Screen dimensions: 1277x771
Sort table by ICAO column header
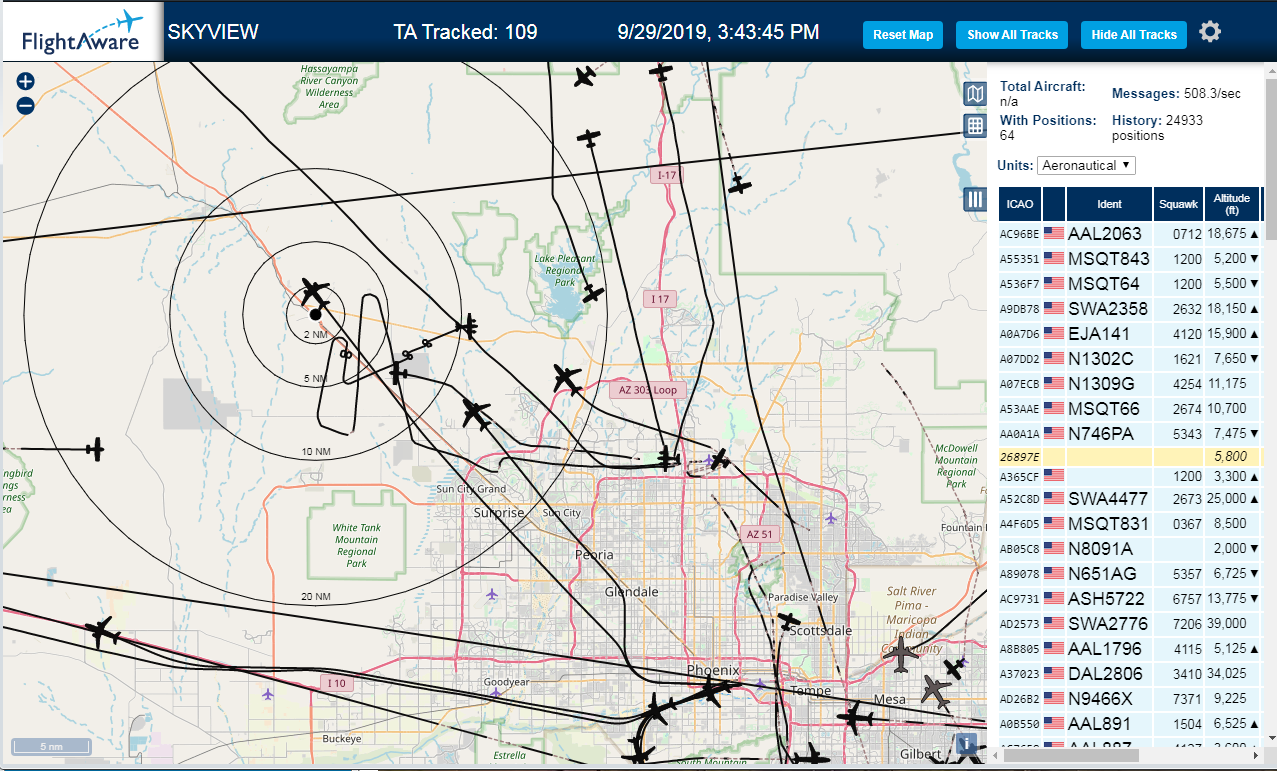click(x=1020, y=204)
